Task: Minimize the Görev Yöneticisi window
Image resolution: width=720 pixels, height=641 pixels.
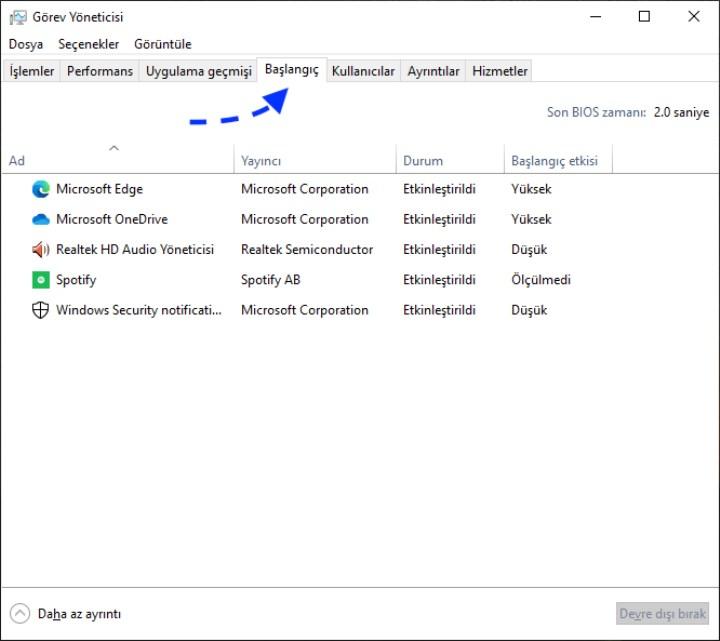Action: pos(596,17)
